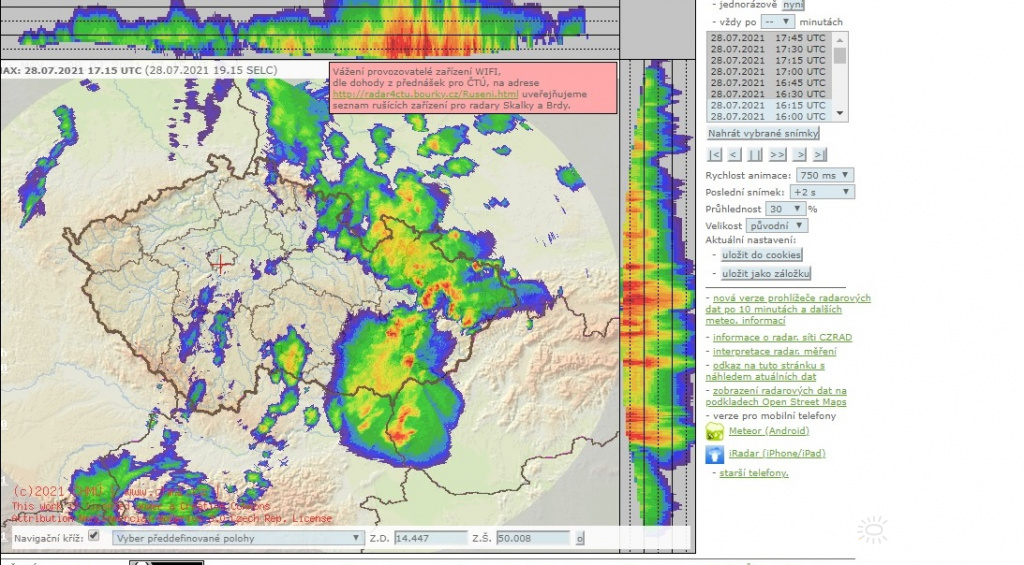This screenshot has height=565, width=1024.
Task: Click the Nahrát vybrané snímky button
Action: click(763, 133)
